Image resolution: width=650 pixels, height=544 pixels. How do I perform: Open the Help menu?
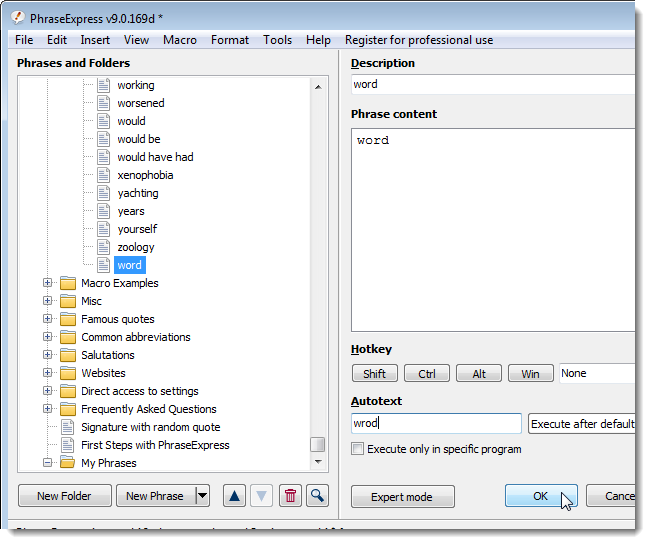pyautogui.click(x=318, y=40)
